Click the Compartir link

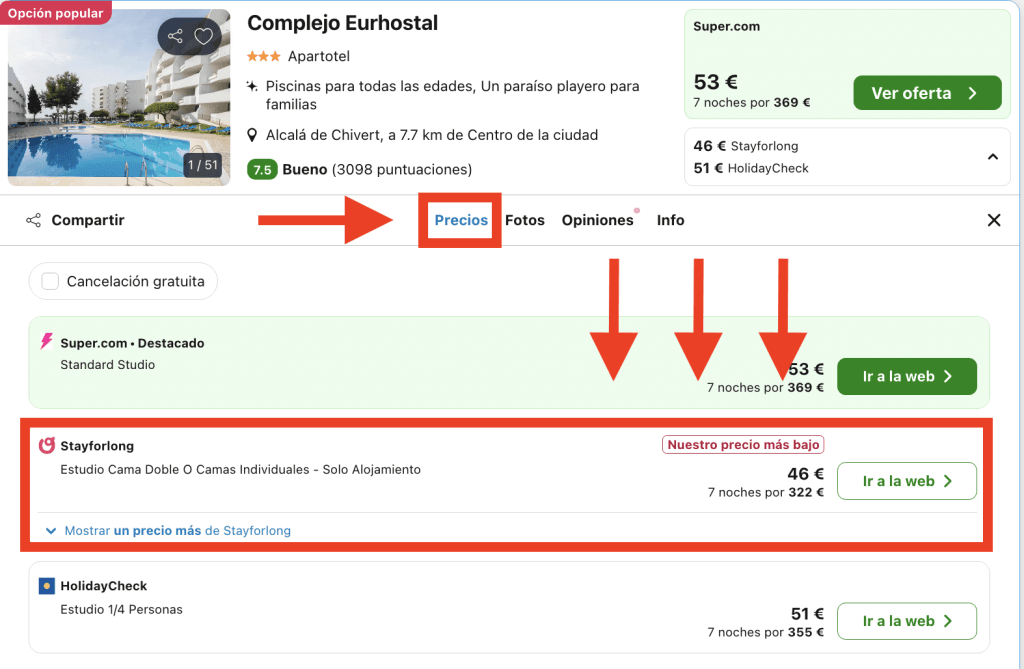(x=88, y=220)
